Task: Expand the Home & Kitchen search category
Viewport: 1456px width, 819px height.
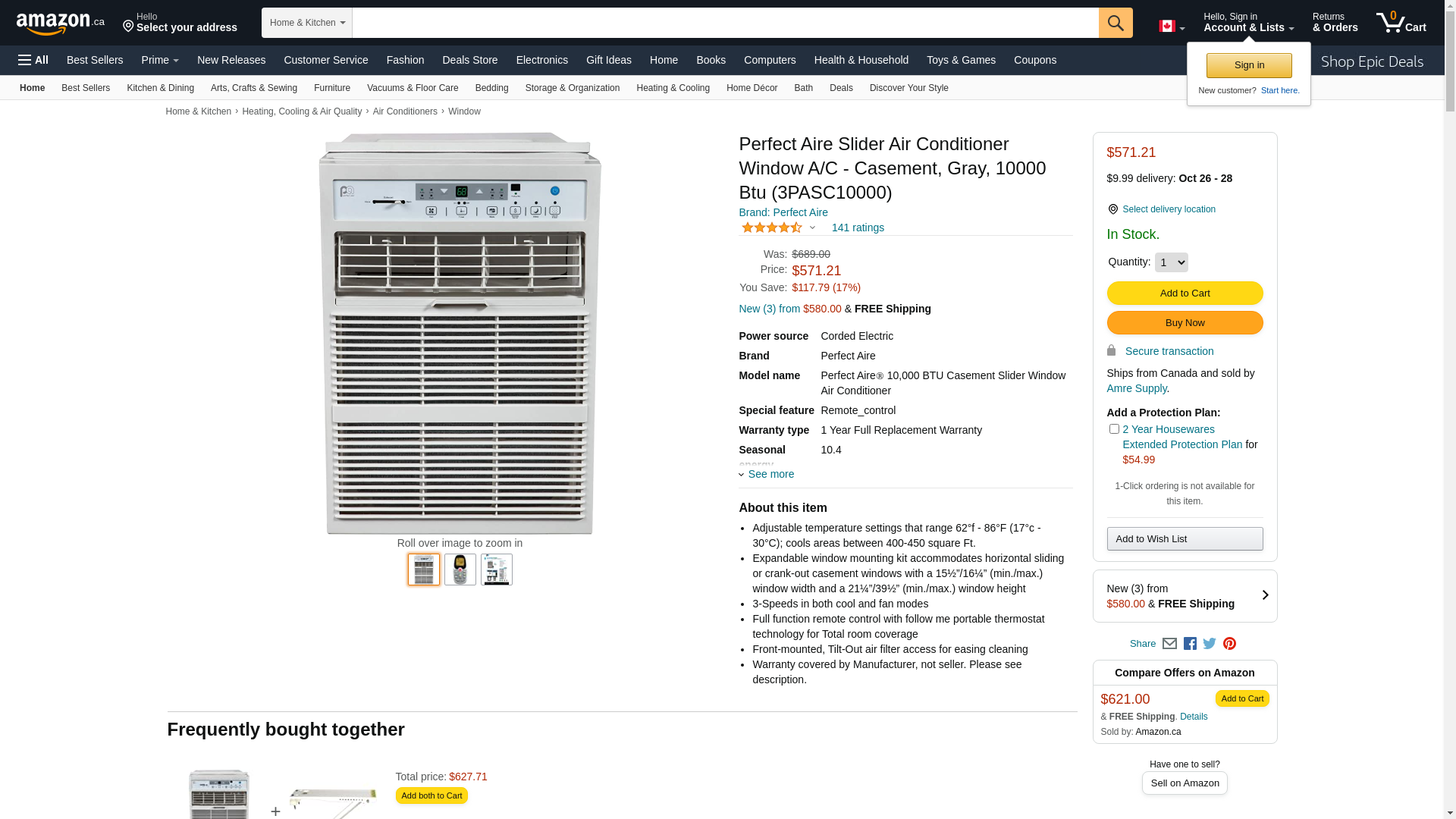Action: point(307,23)
